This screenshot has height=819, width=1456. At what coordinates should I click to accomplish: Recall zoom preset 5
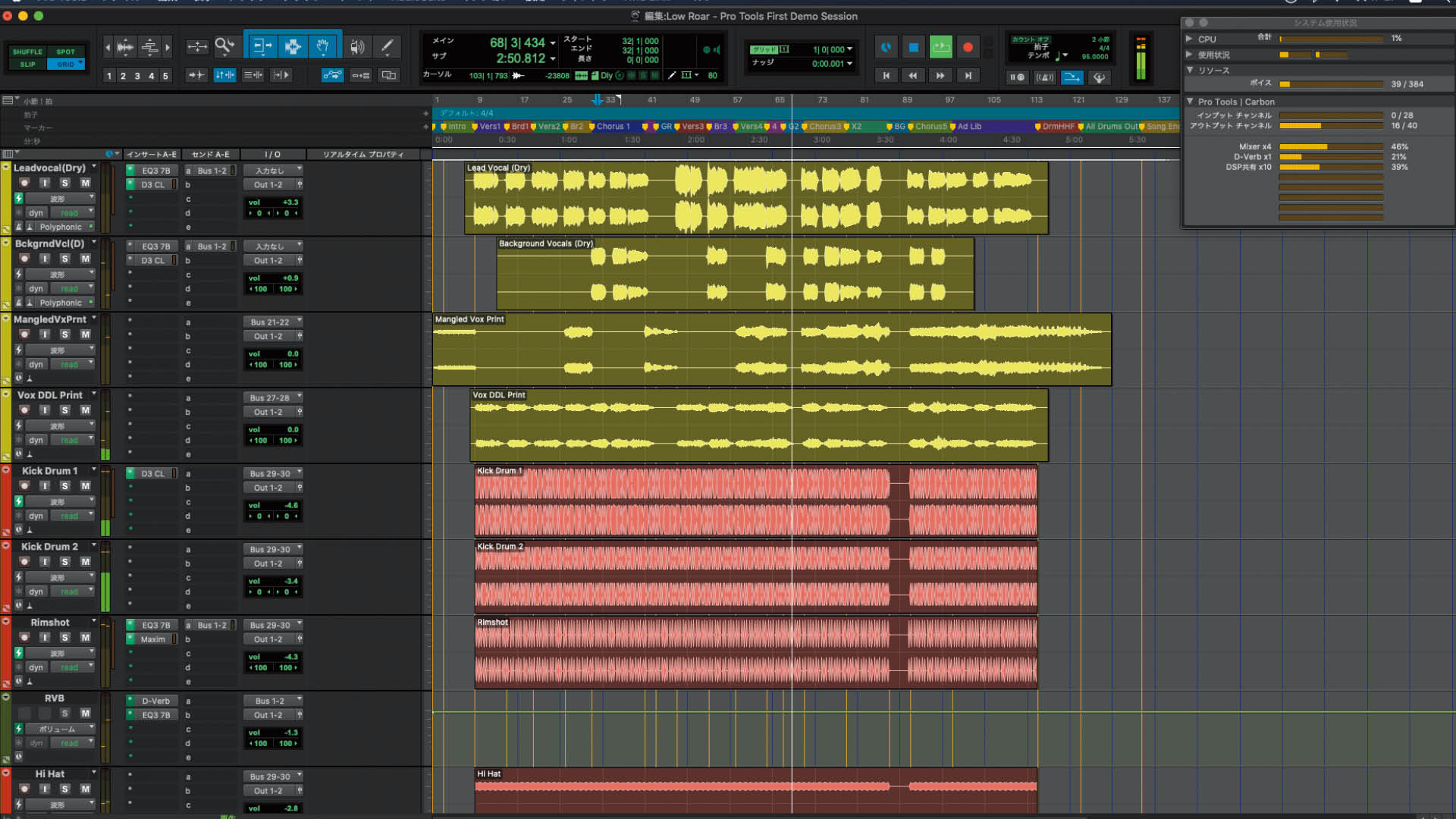165,76
